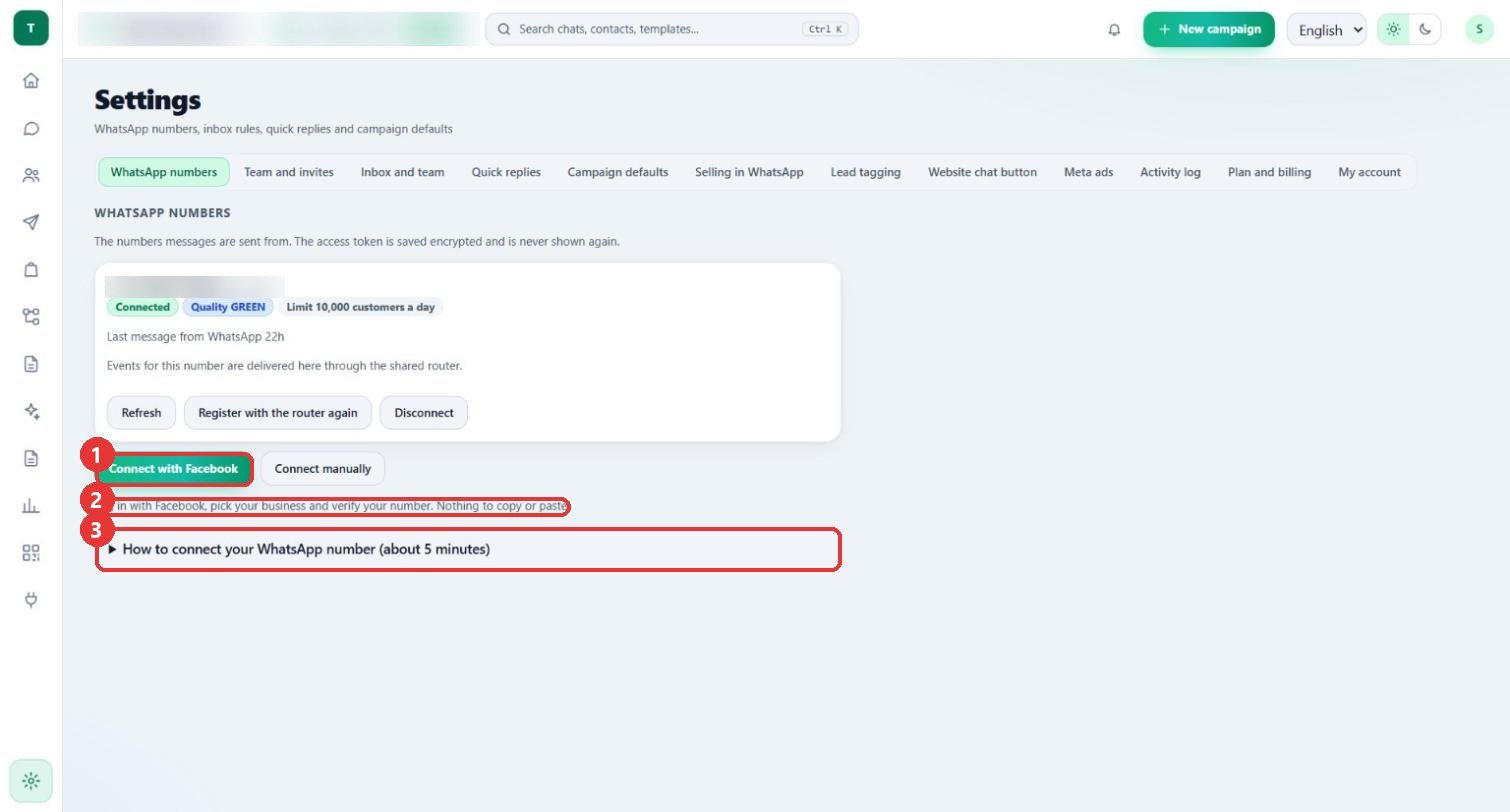The image size is (1510, 812).
Task: Click the settings gear at sidebar bottom
Action: point(31,781)
